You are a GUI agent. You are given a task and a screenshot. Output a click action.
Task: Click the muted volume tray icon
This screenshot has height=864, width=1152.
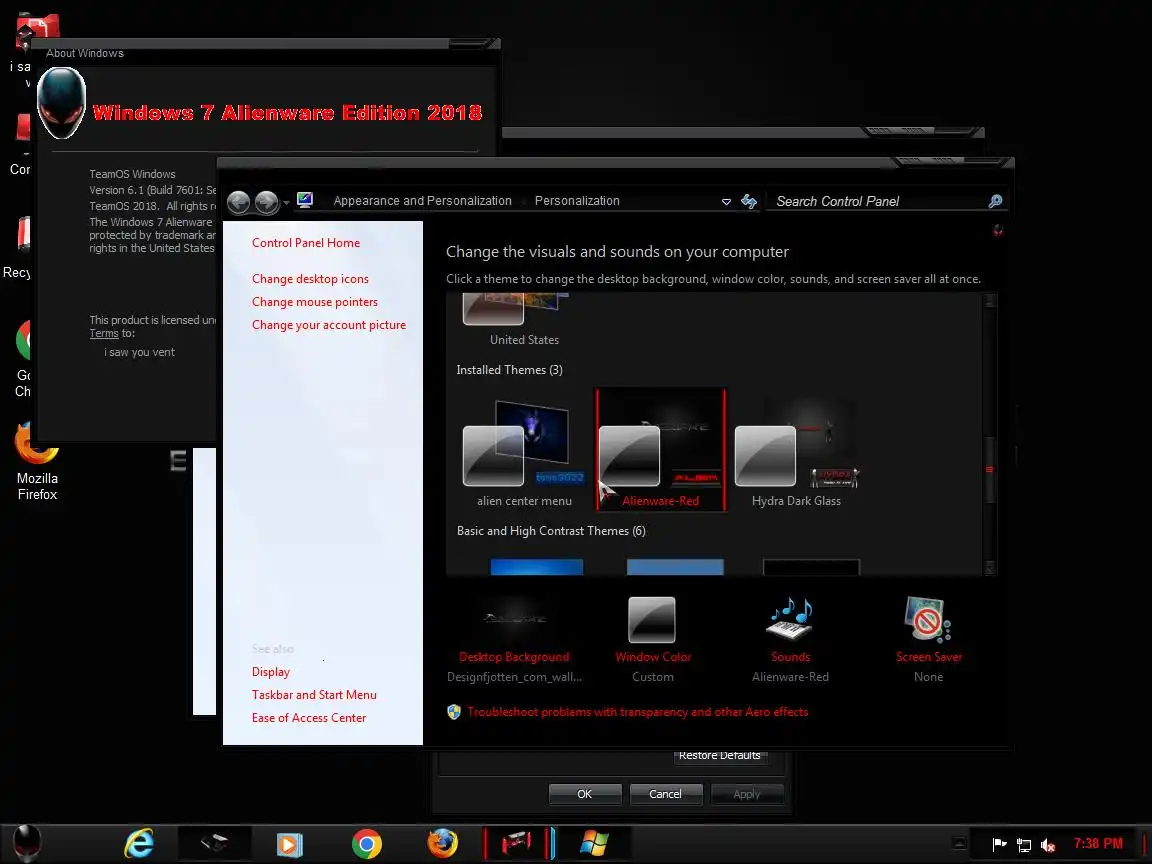(1048, 845)
